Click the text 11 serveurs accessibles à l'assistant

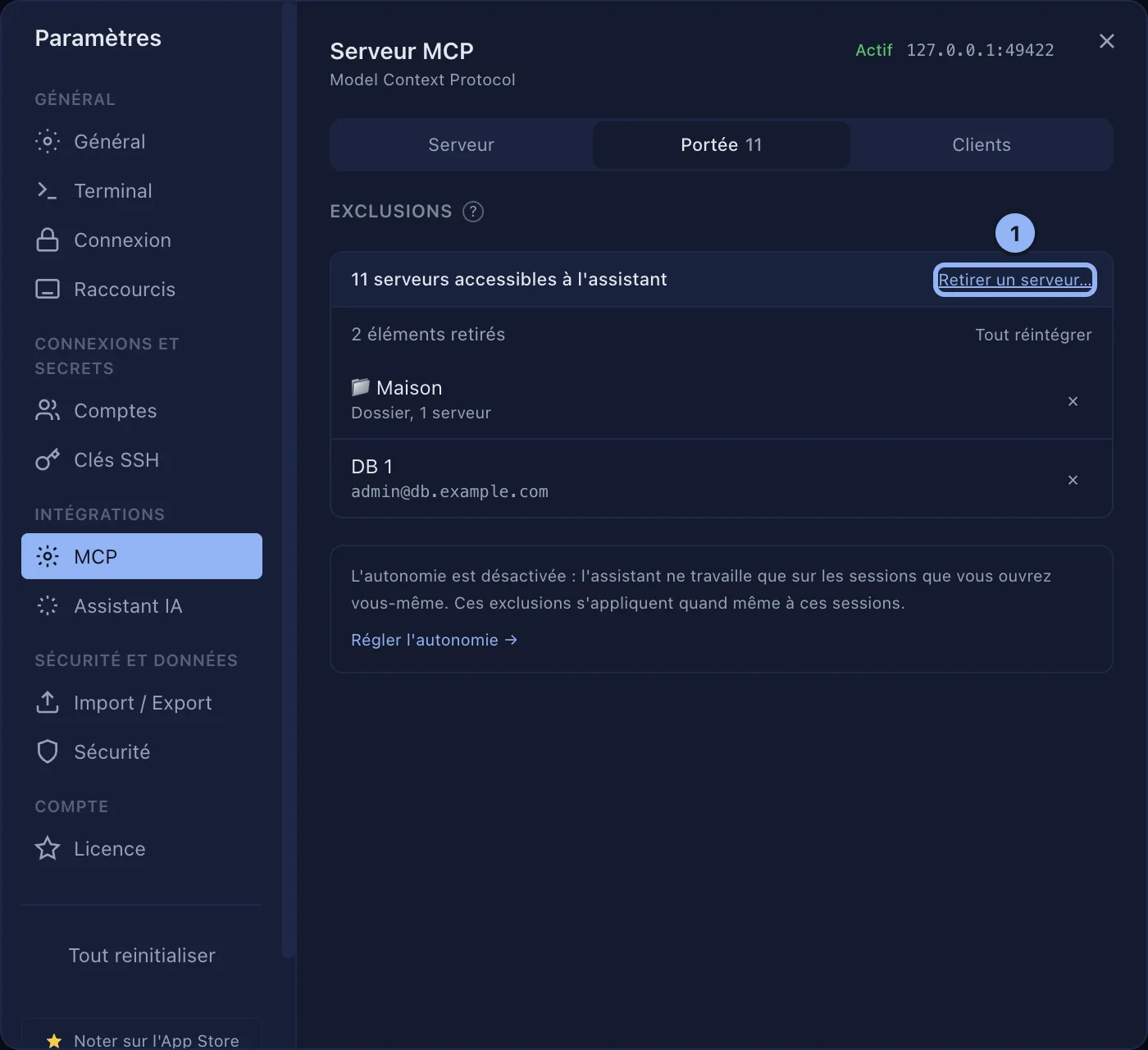click(508, 280)
